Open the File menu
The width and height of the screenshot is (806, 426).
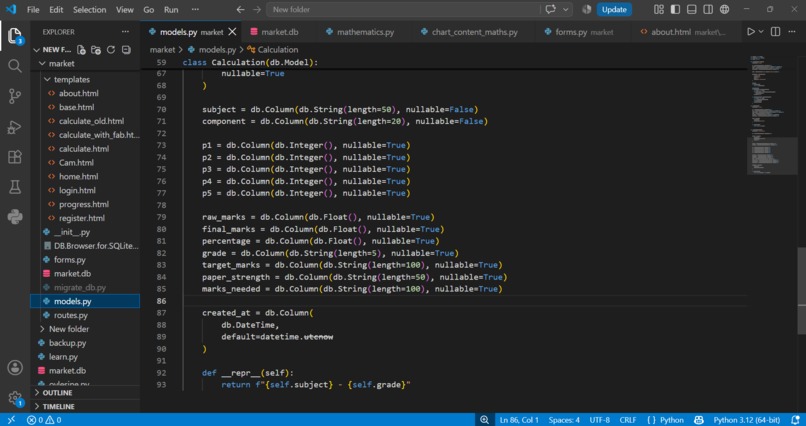click(x=33, y=10)
